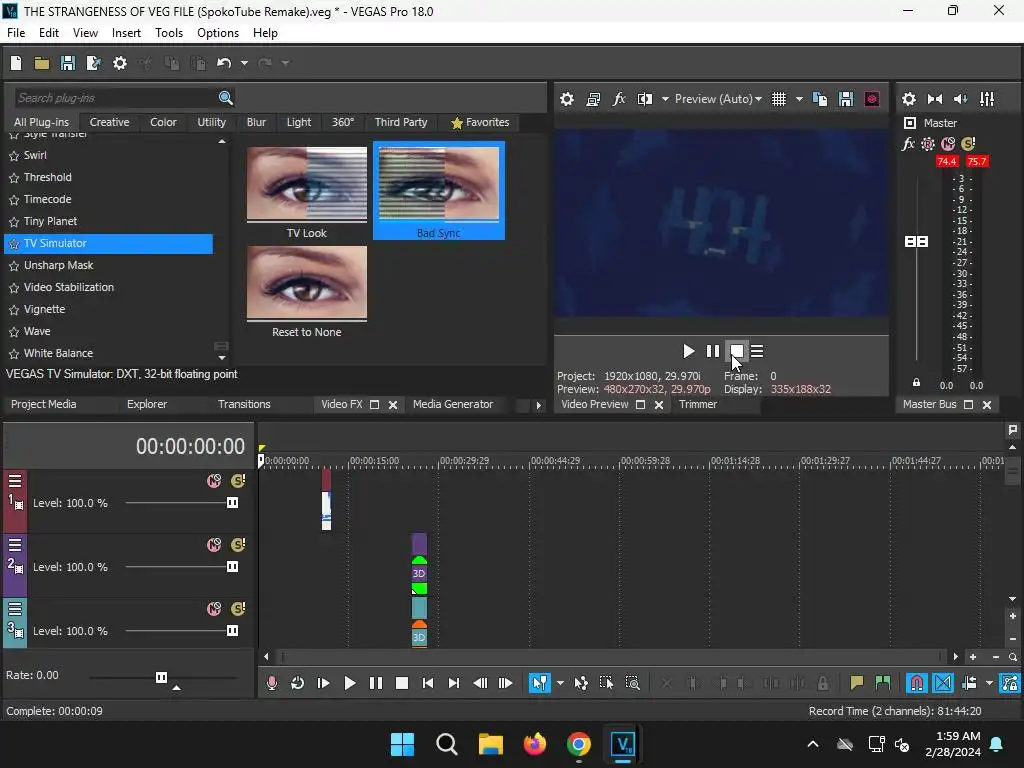Screen dimensions: 1024x768
Task: Open the Insert menu
Action: (x=126, y=33)
